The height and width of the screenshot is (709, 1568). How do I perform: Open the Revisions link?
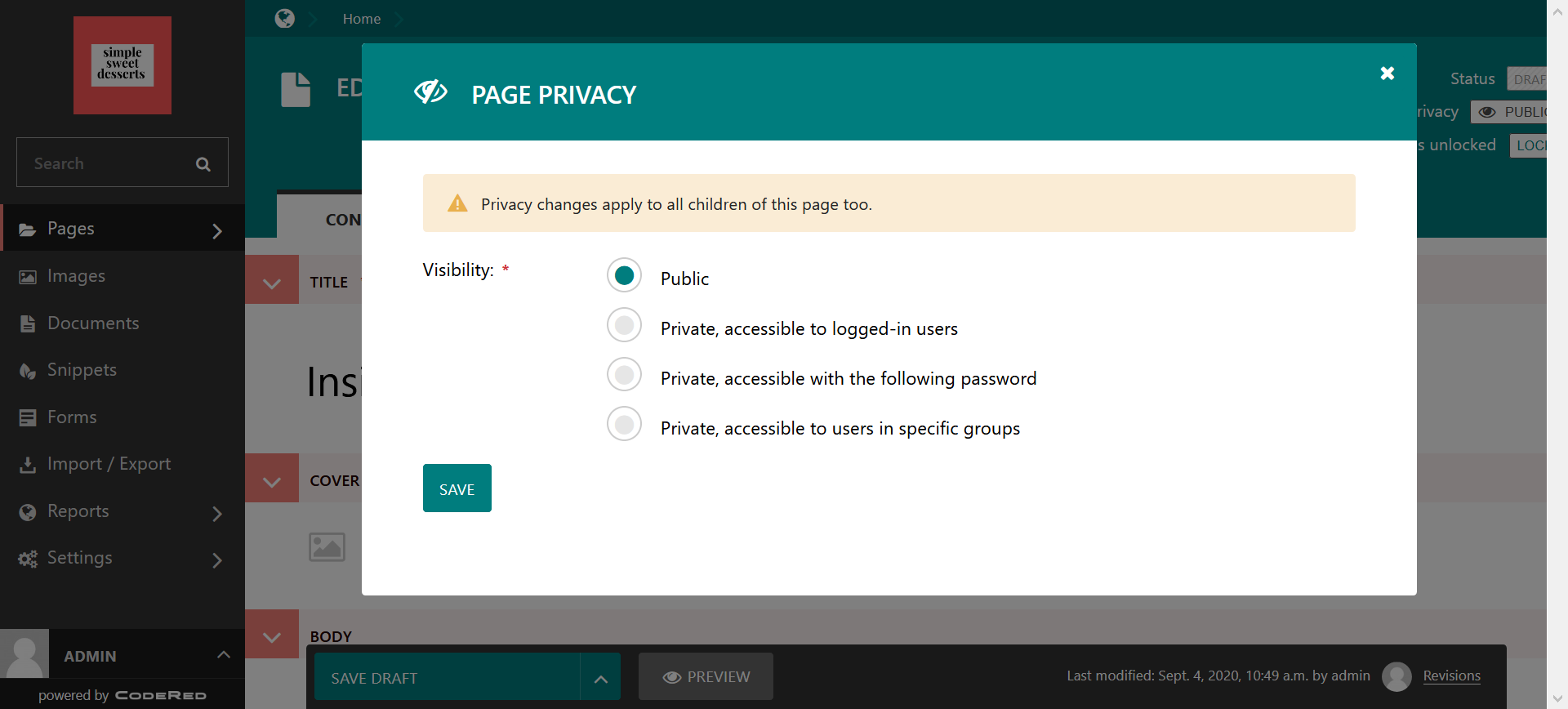(x=1451, y=676)
